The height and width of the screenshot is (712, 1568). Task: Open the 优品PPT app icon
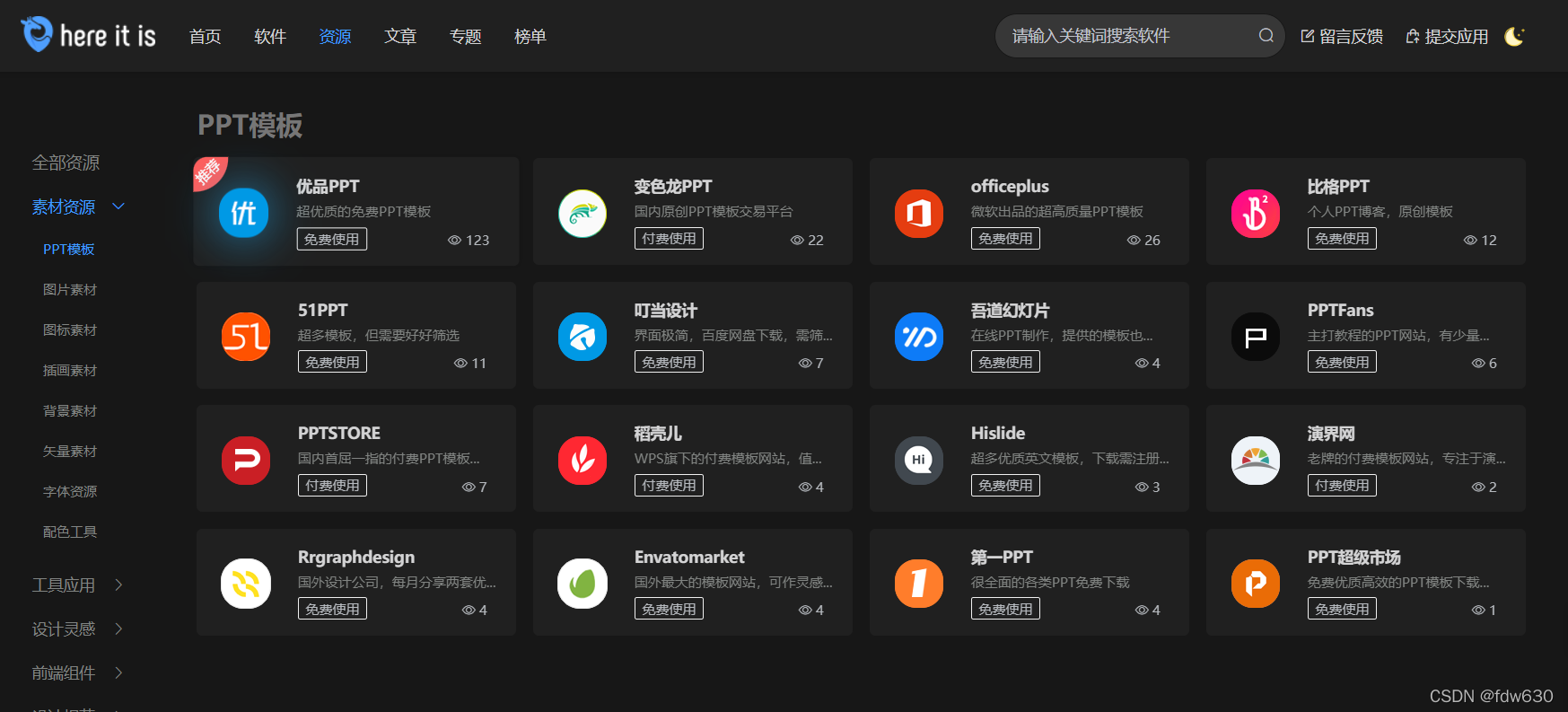click(244, 213)
